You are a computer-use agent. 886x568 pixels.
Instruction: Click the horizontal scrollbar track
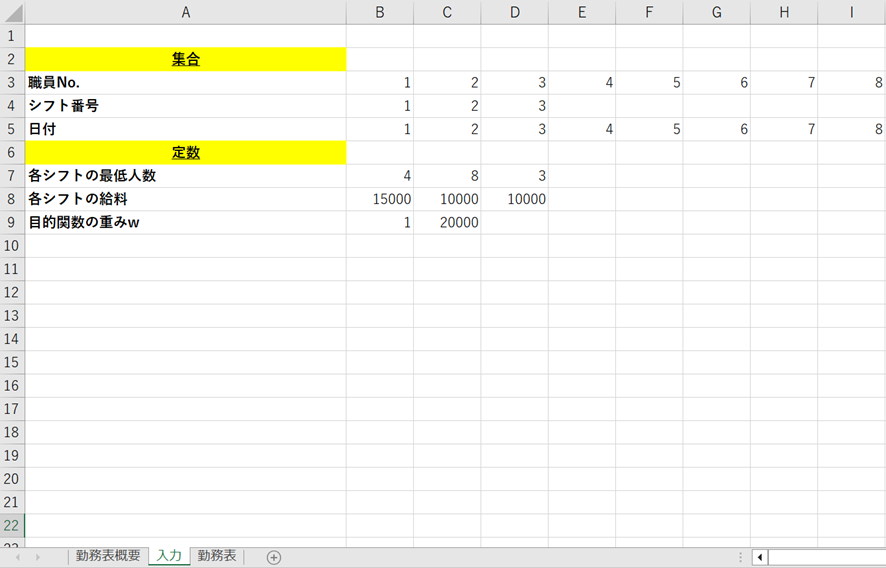click(826, 557)
